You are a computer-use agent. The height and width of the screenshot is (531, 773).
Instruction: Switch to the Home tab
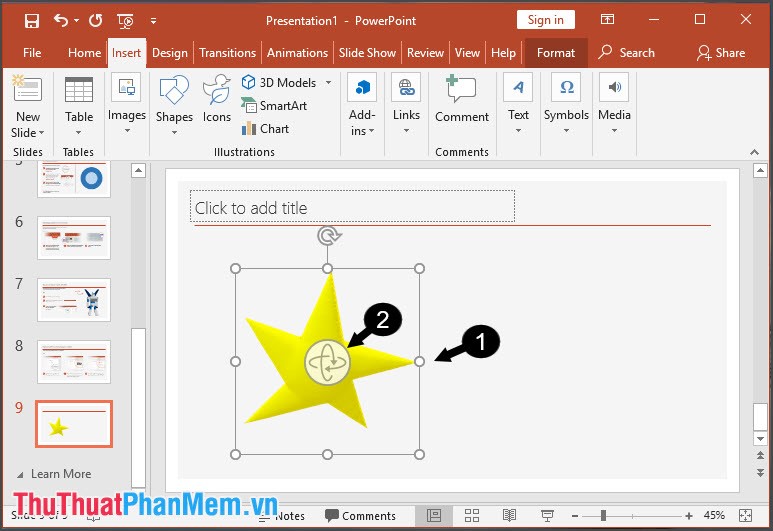(84, 53)
